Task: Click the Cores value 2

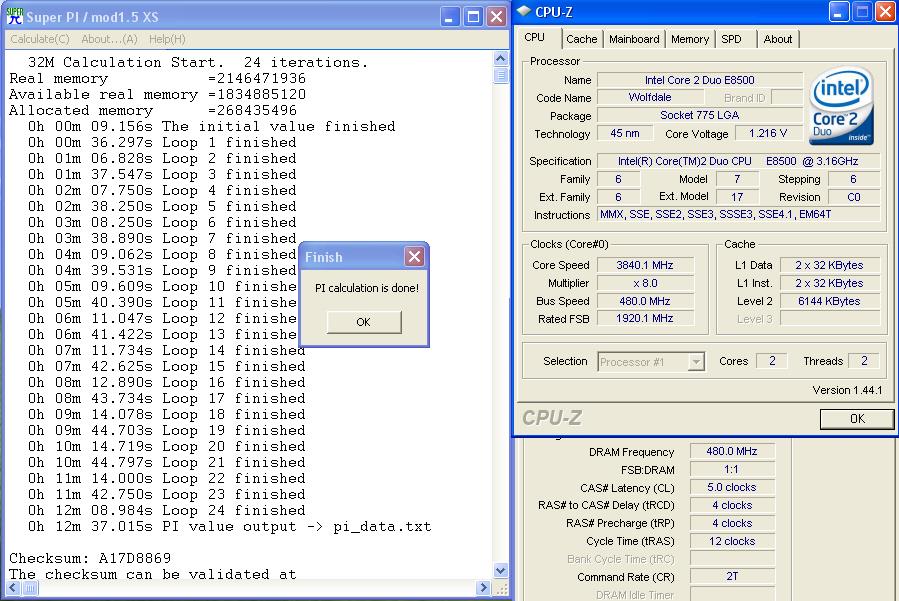Action: coord(772,361)
